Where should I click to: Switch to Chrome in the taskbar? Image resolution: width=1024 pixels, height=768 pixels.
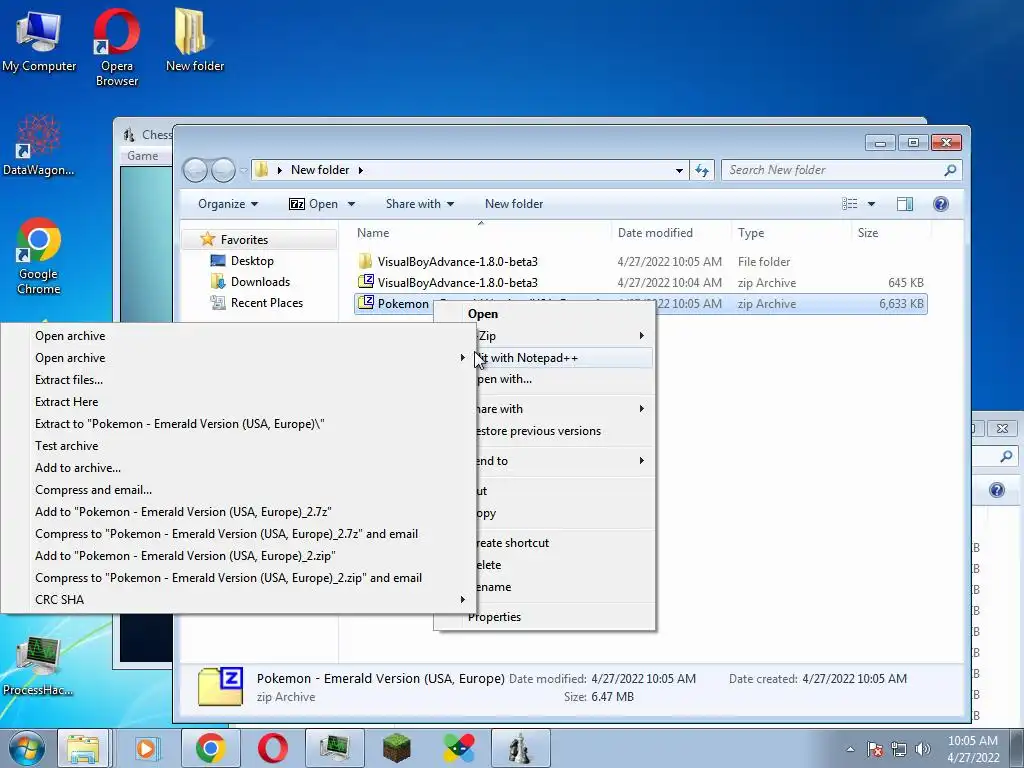(210, 748)
